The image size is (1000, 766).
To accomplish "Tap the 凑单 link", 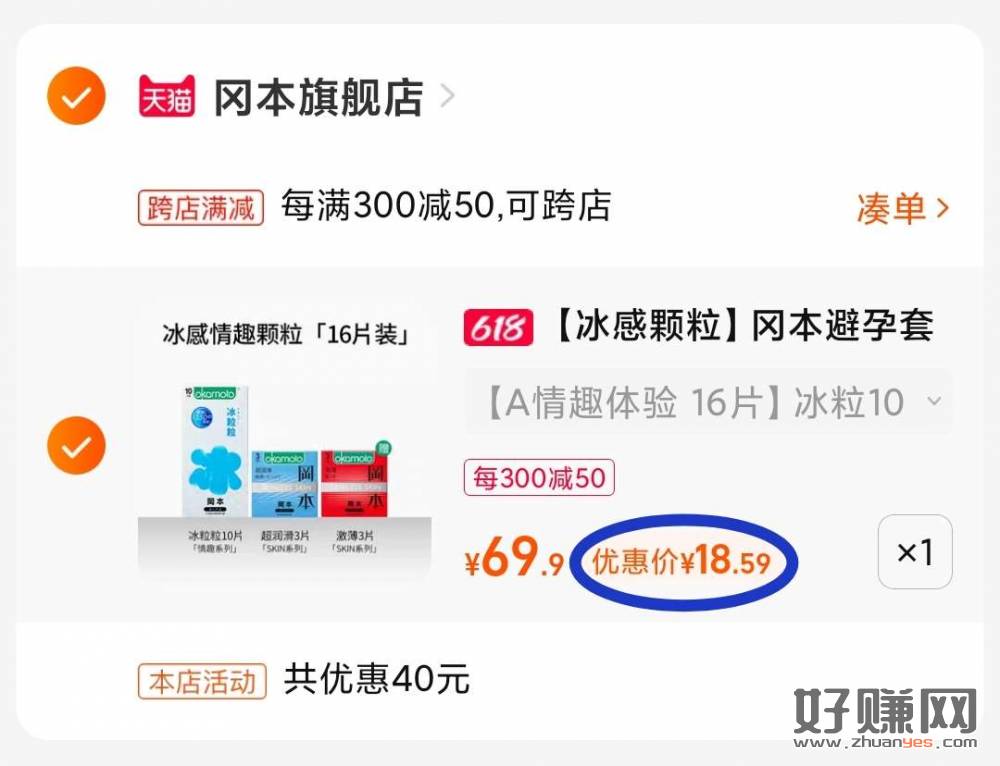I will [903, 208].
